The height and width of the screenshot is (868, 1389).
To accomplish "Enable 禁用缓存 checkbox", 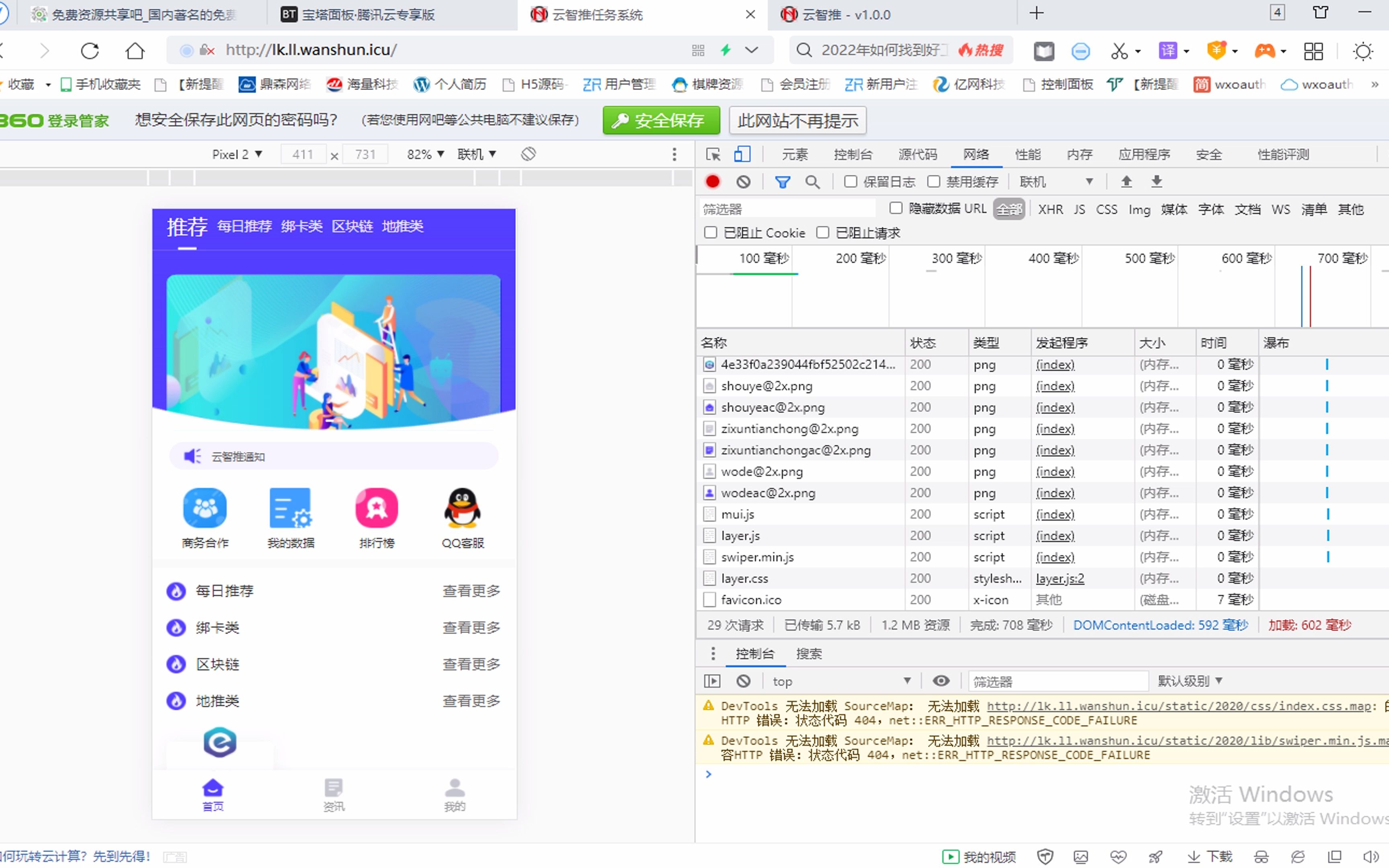I will [x=934, y=182].
